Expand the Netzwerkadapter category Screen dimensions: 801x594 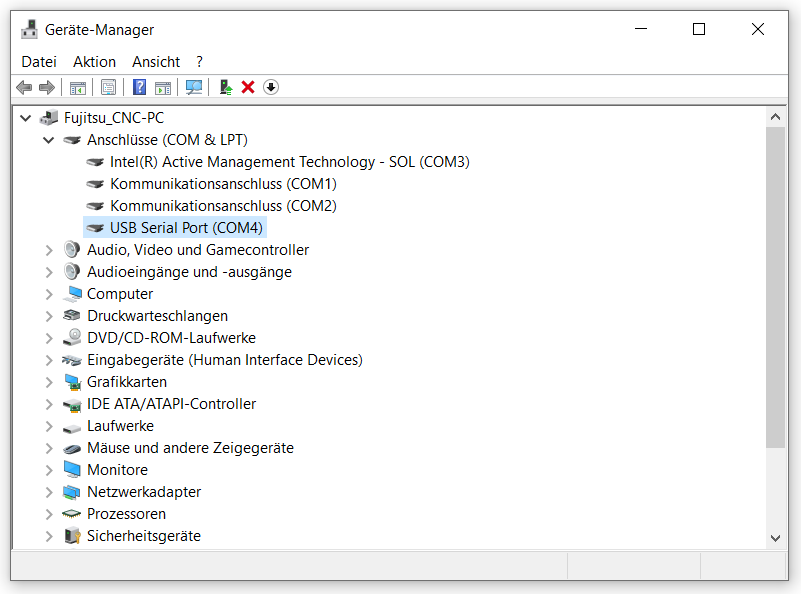[x=49, y=492]
